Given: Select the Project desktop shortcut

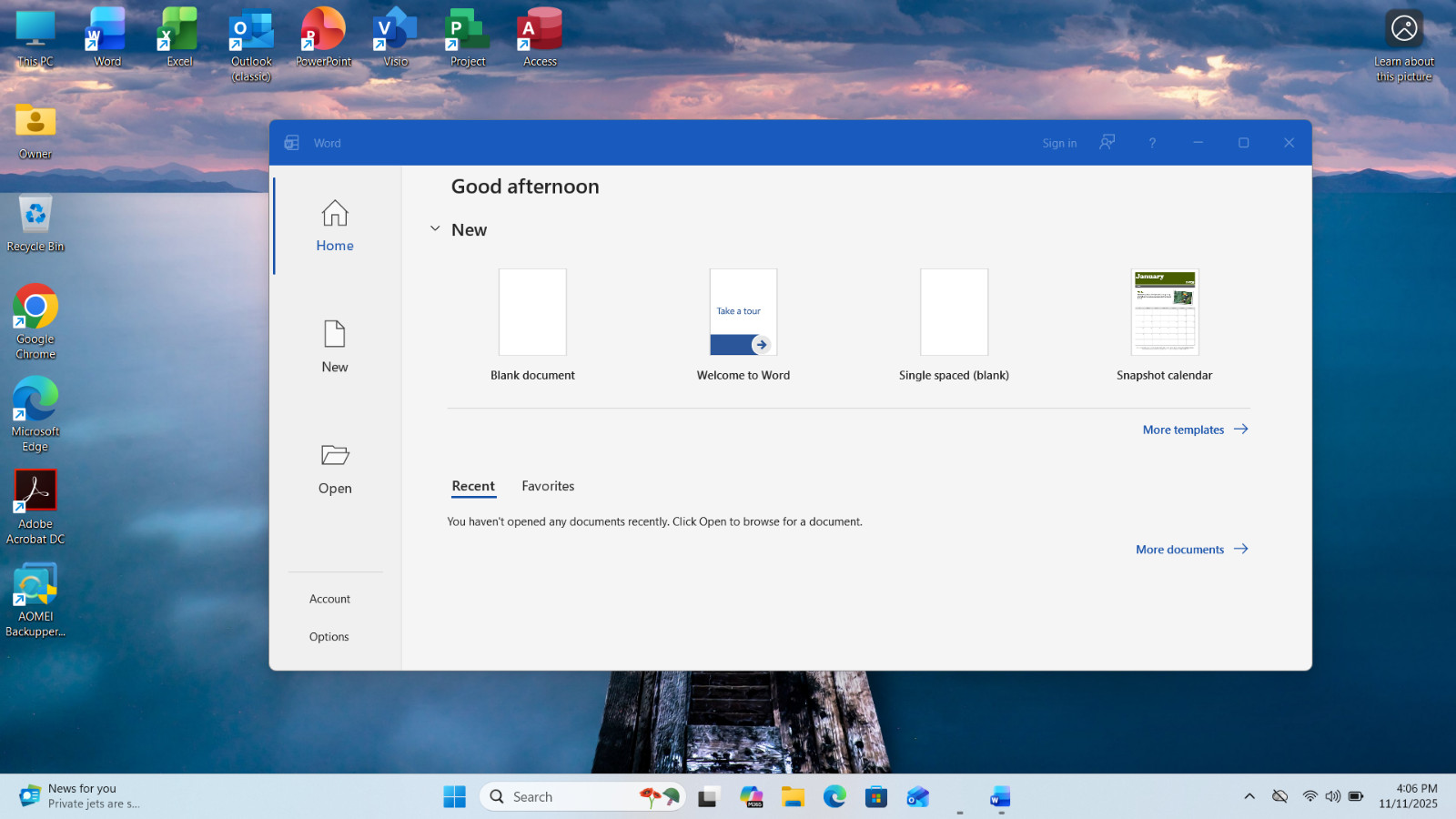Looking at the screenshot, I should point(468,38).
